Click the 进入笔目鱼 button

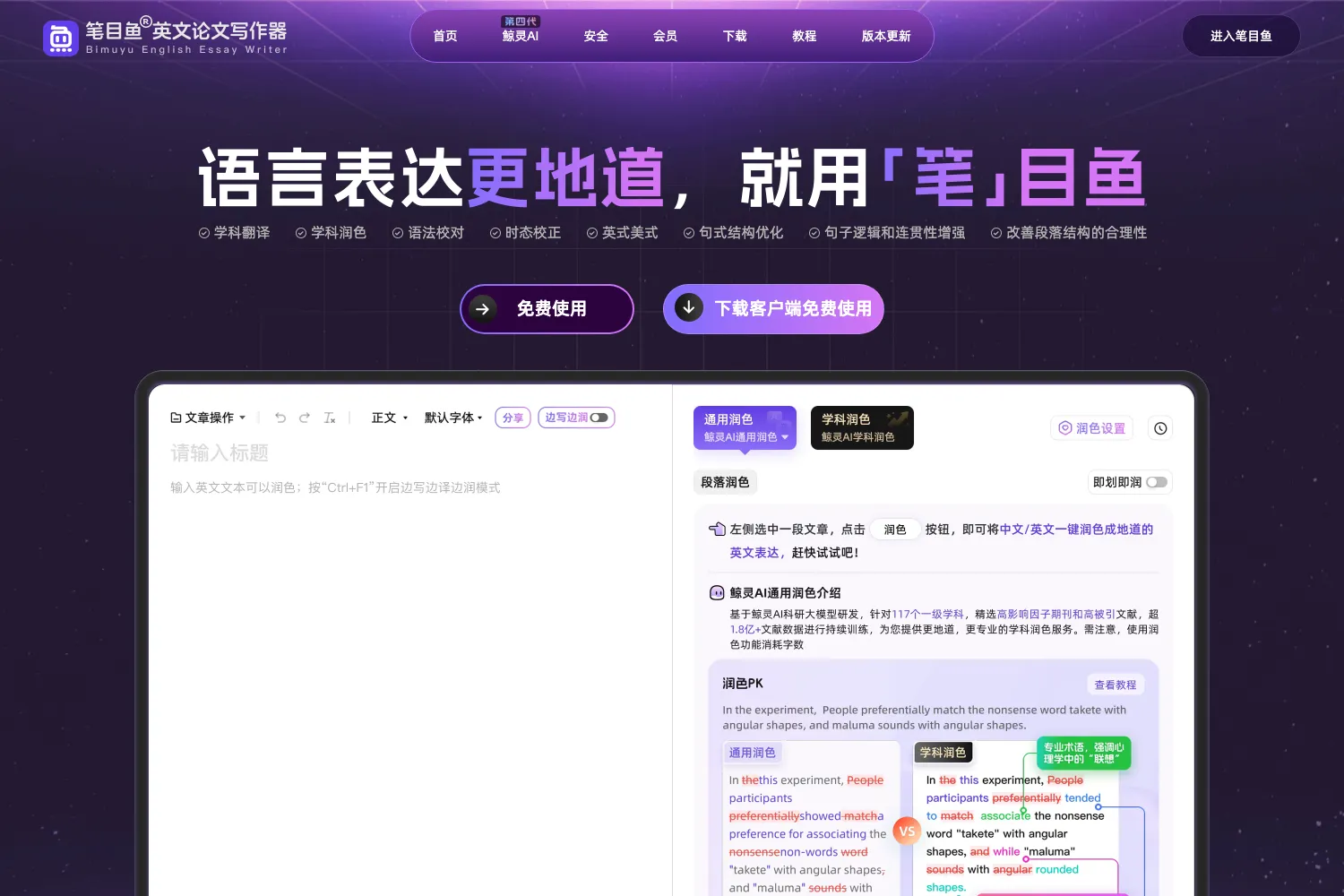[x=1241, y=36]
